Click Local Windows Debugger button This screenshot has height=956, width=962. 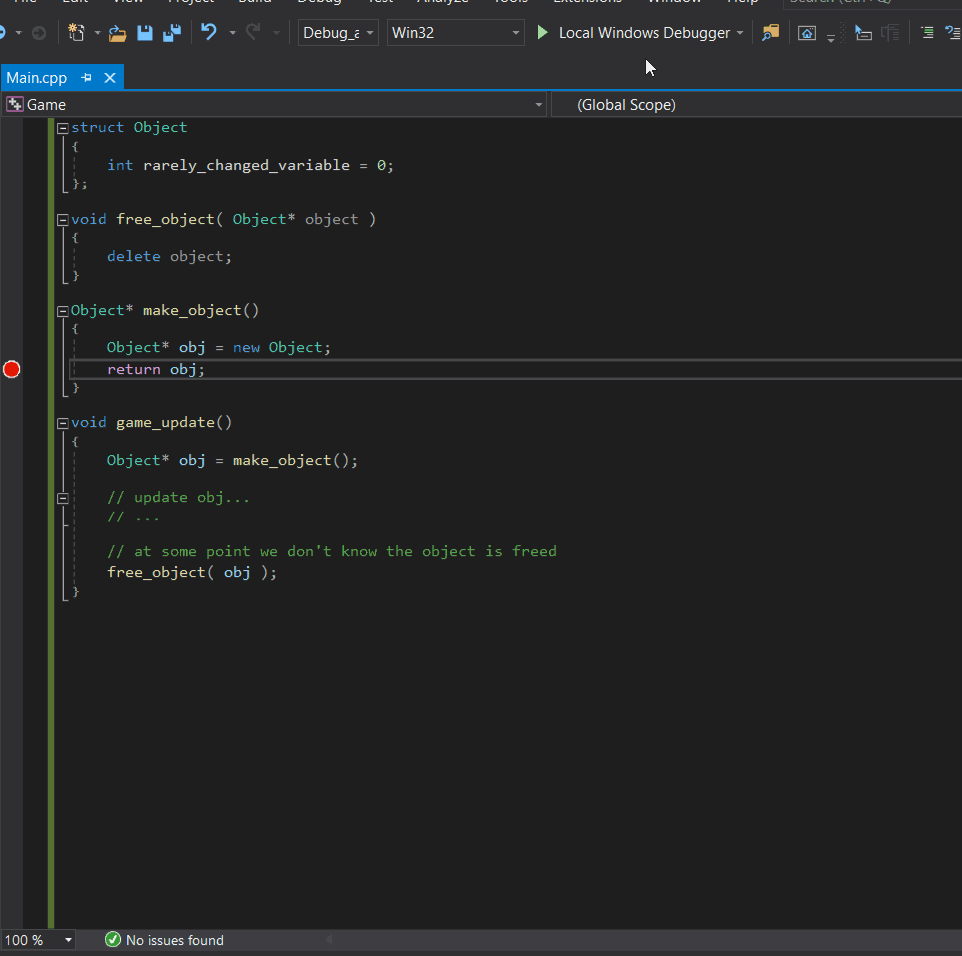[x=644, y=33]
